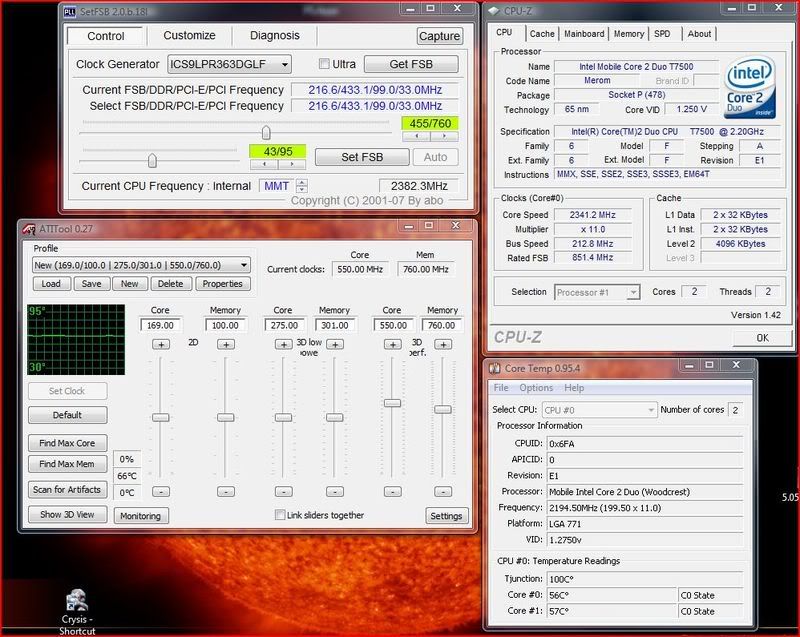This screenshot has width=800, height=637.
Task: Click the Intel Core 2 Duo logo
Action: pyautogui.click(x=749, y=87)
